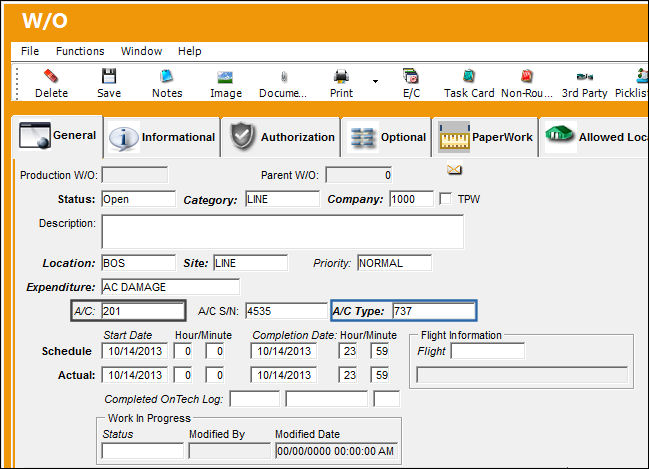Screen dimensions: 649x469
Task: Open the Documents paperclip icon
Action: (284, 77)
